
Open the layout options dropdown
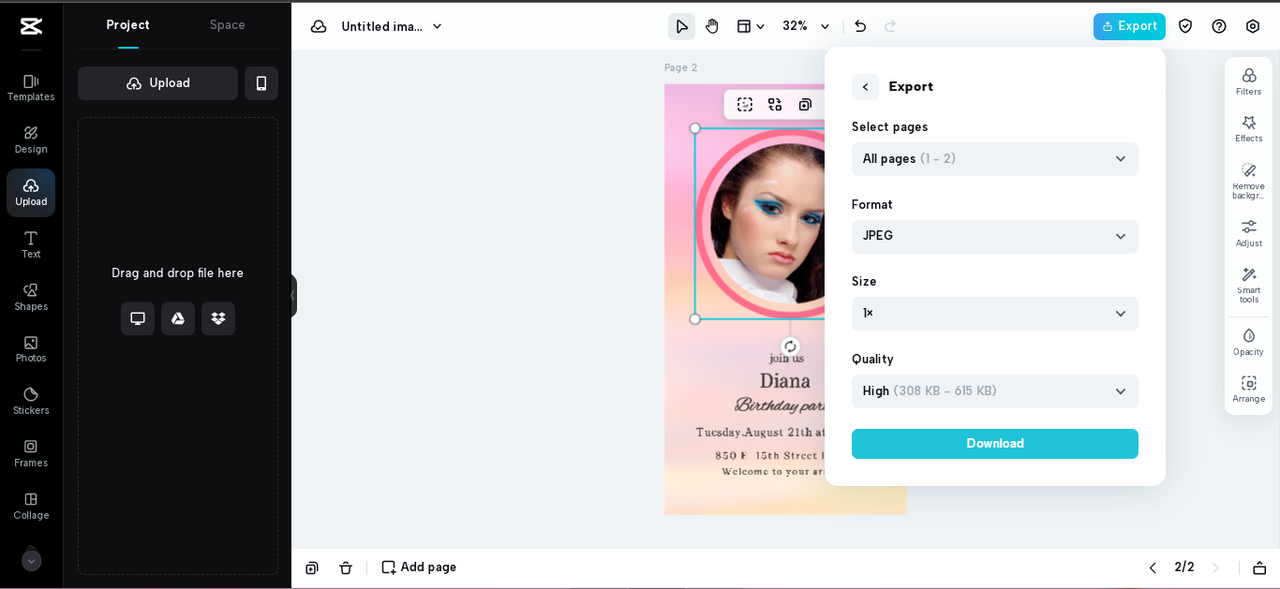(x=750, y=26)
